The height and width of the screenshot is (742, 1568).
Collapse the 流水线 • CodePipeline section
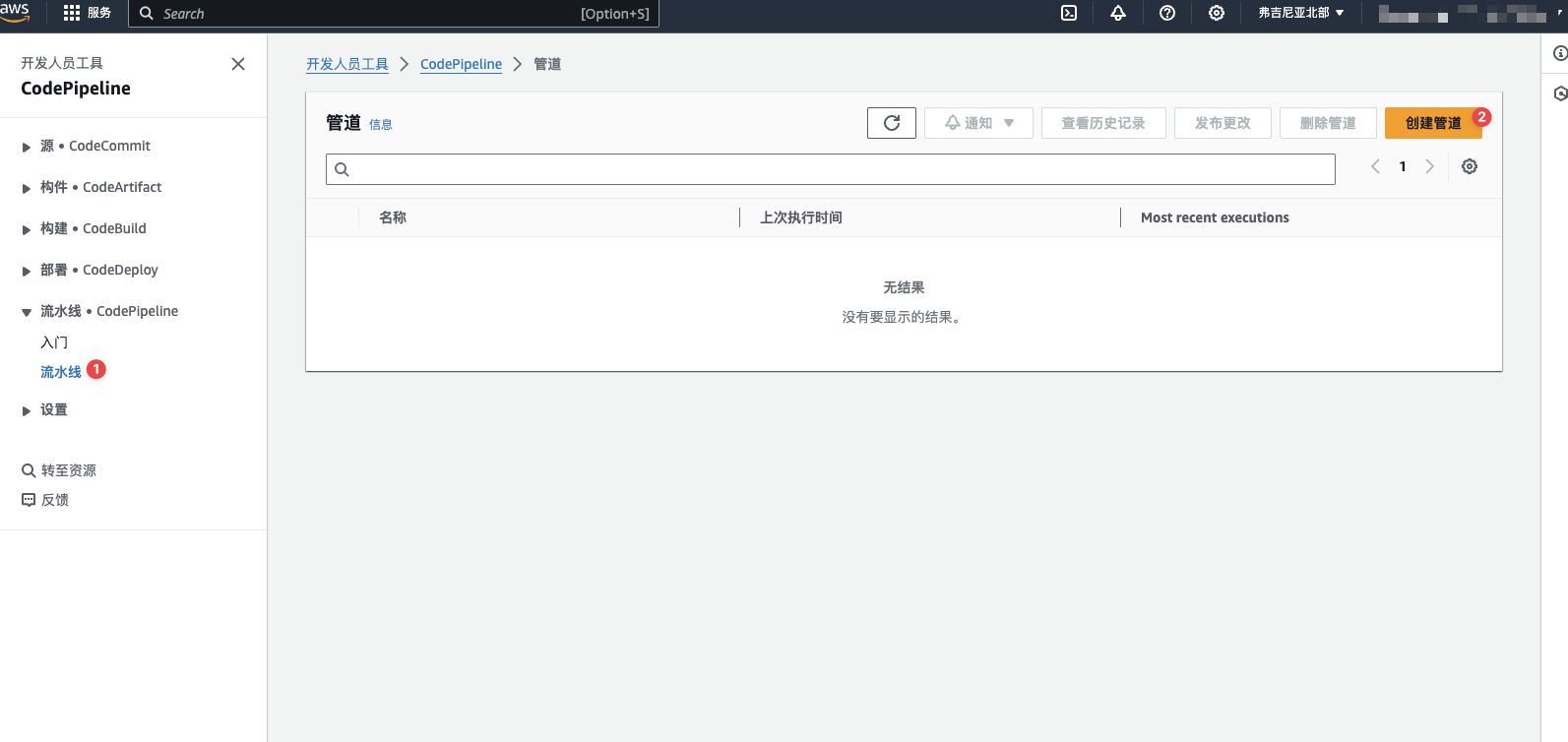pos(27,313)
